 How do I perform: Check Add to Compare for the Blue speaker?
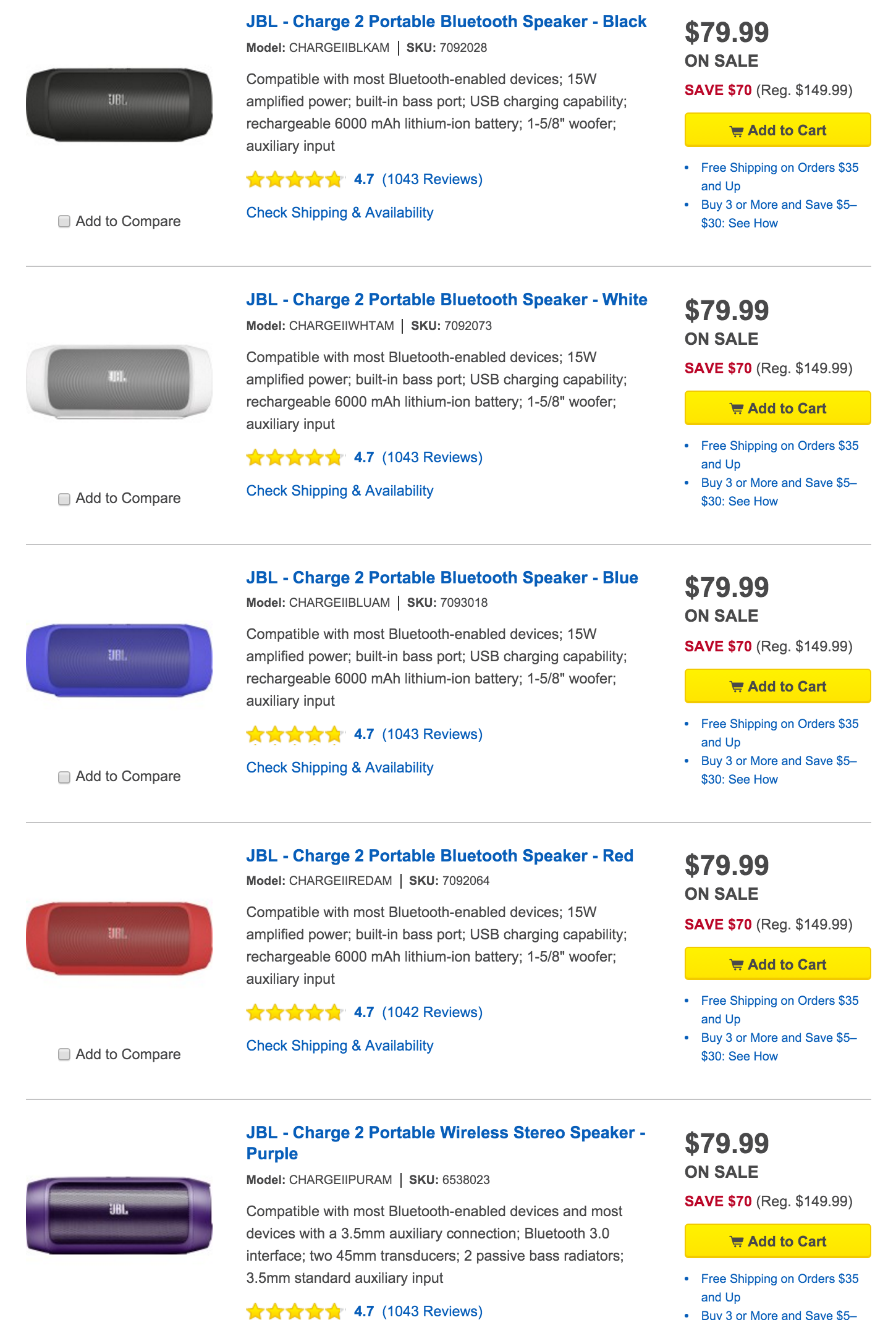(x=64, y=777)
